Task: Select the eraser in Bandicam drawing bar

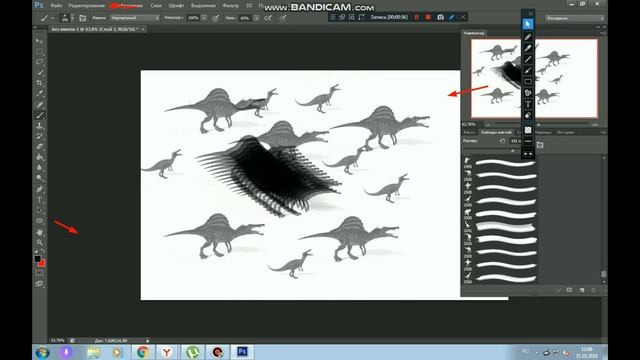Action: pos(528,116)
